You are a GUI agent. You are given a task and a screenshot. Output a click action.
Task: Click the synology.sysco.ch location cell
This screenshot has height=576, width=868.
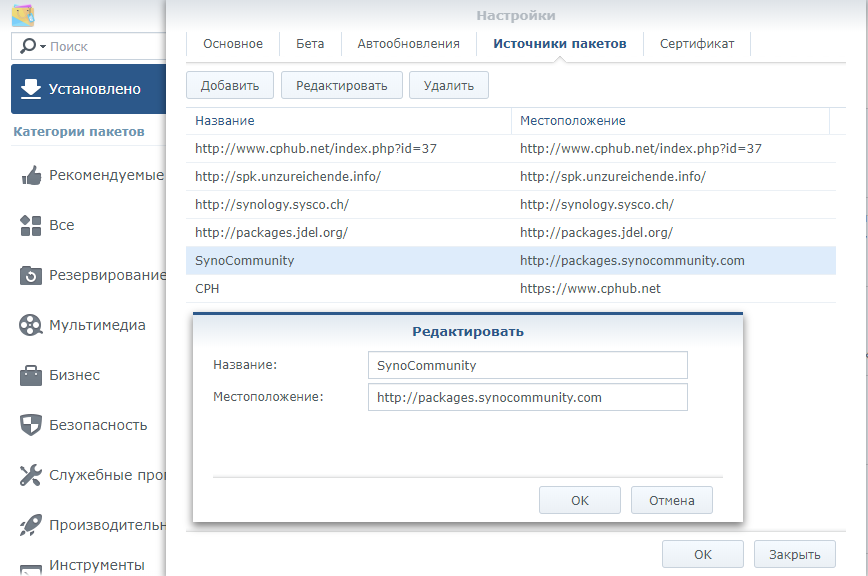[597, 204]
